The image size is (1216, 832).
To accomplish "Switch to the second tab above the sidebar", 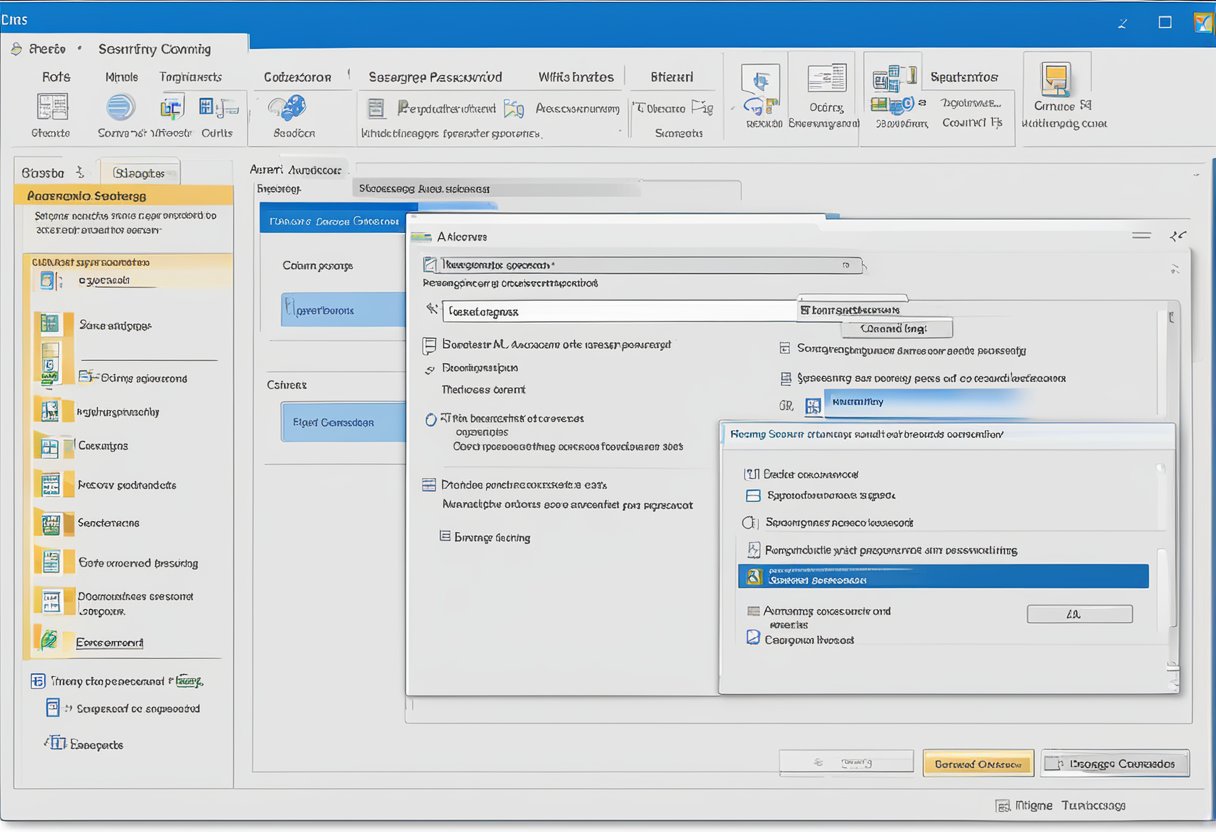I will 140,171.
